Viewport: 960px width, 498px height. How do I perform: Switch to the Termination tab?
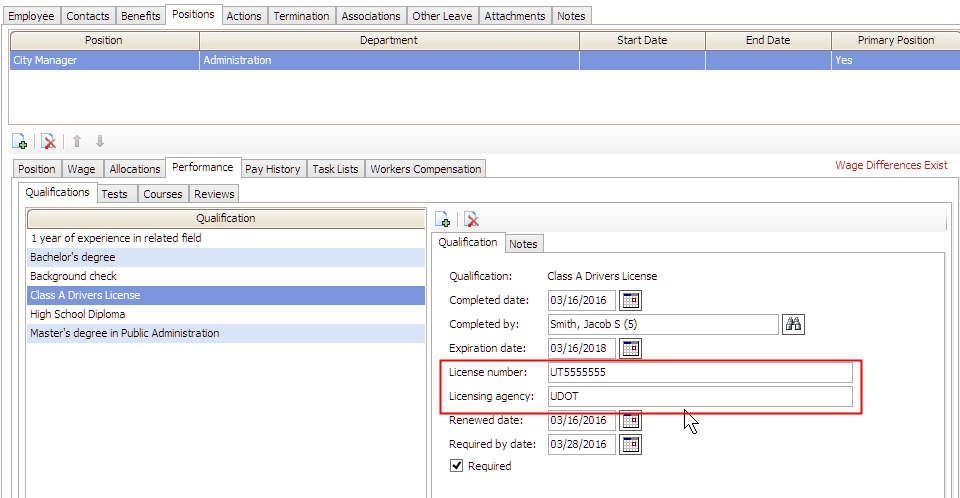[301, 16]
